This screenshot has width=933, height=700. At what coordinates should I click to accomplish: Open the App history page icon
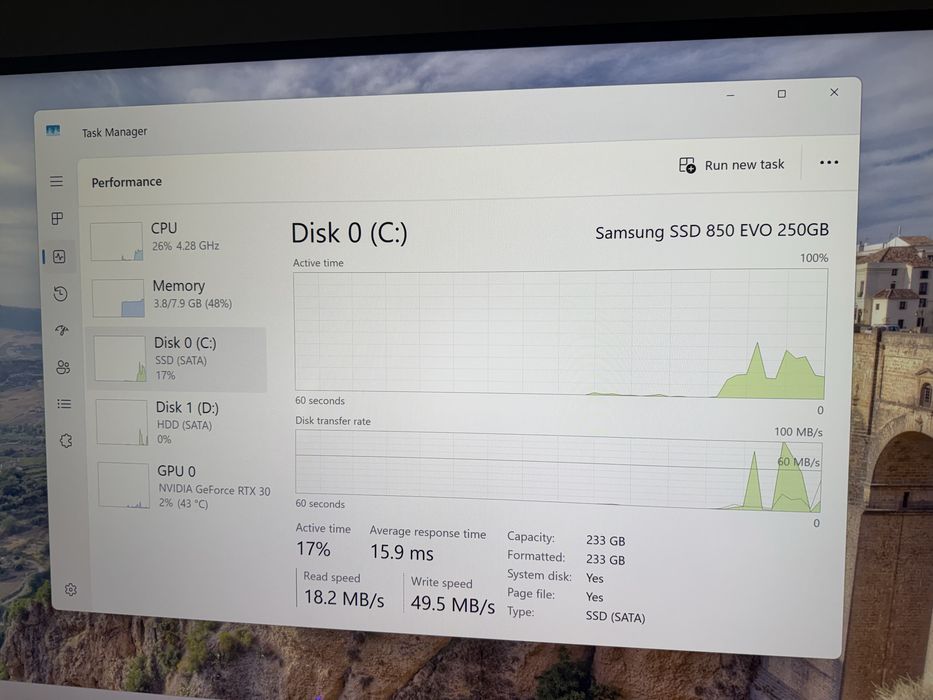click(60, 293)
